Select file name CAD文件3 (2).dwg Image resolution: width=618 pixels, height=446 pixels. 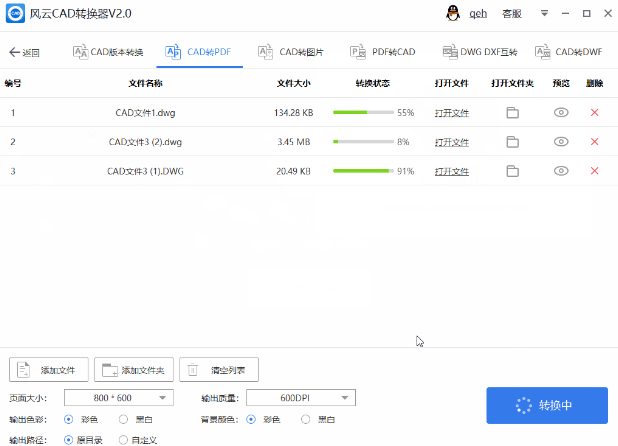pos(145,142)
